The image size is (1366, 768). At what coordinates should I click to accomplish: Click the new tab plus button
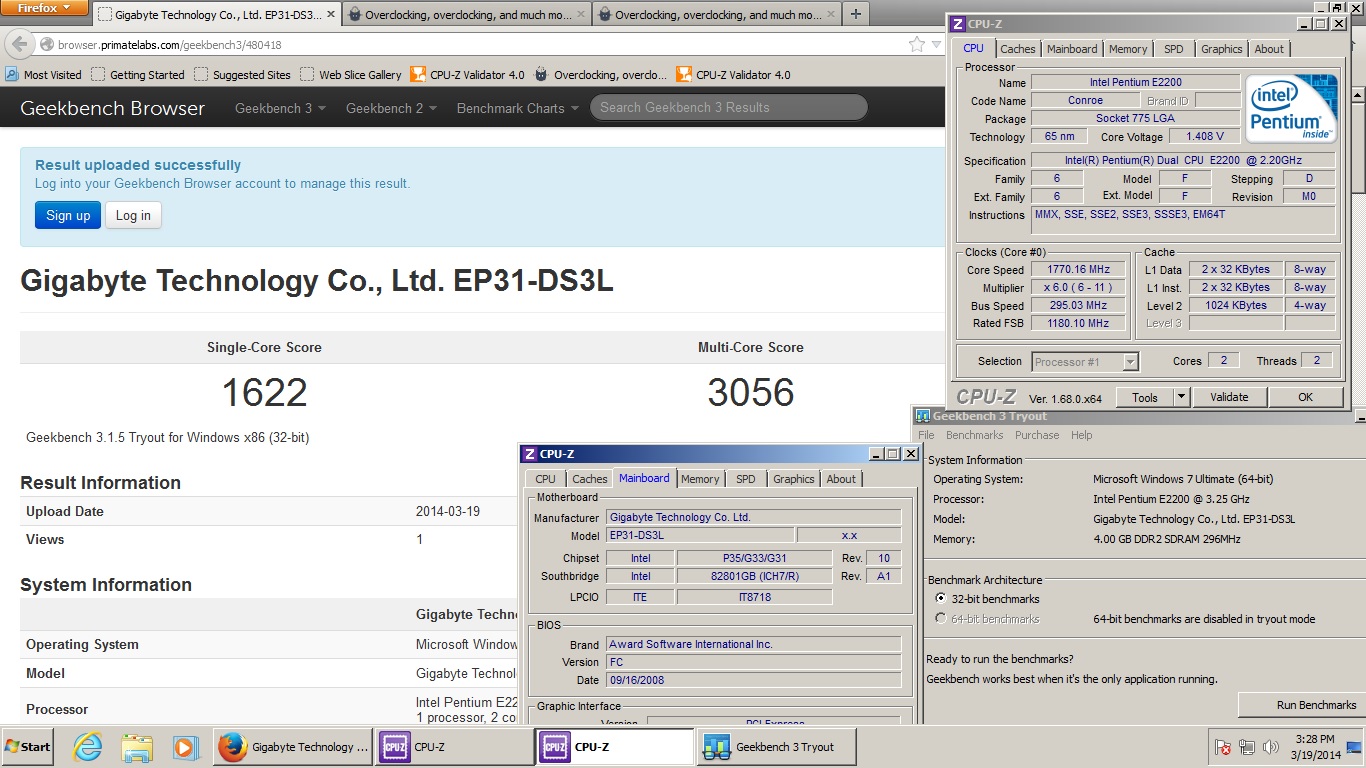click(x=856, y=14)
